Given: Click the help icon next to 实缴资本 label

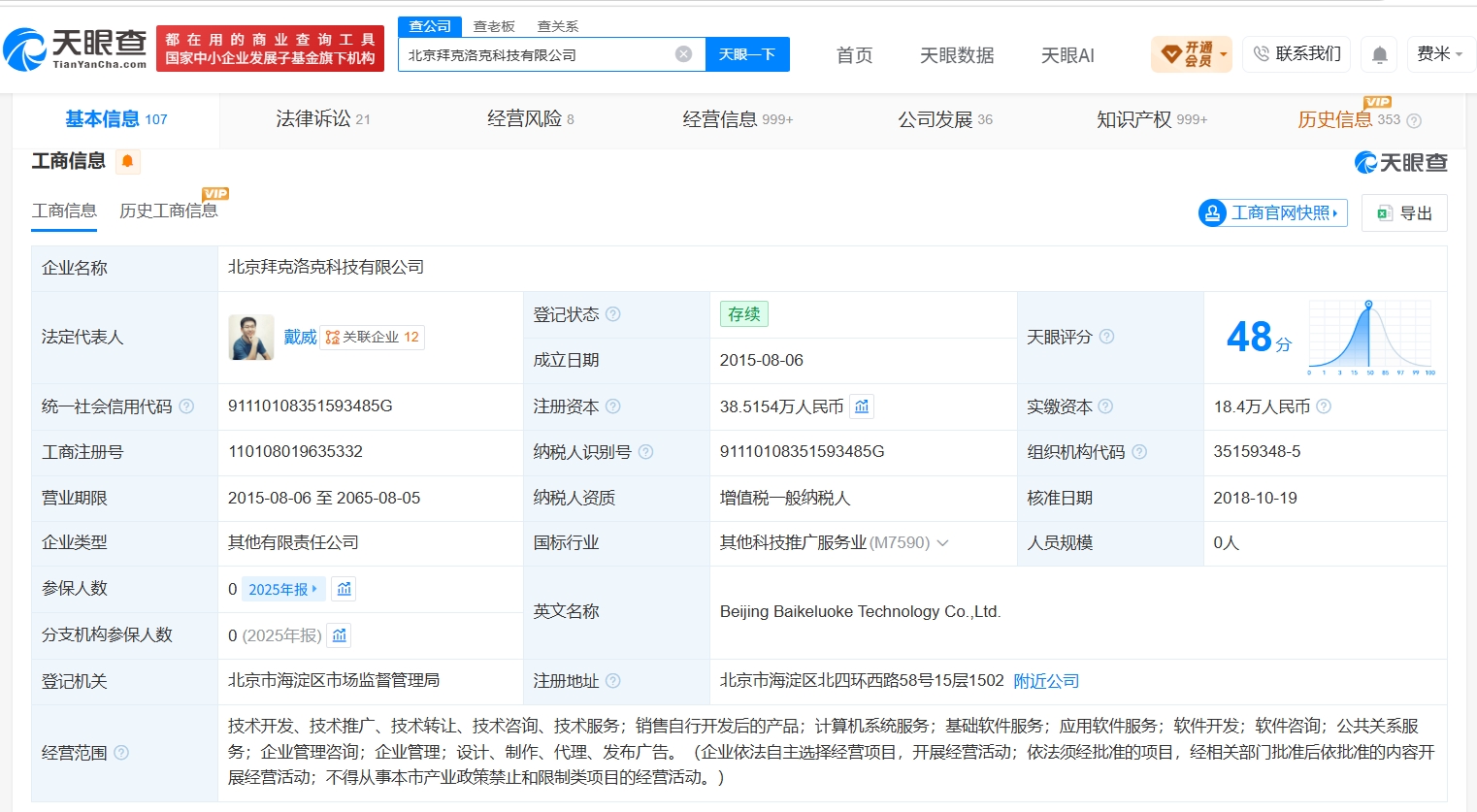Looking at the screenshot, I should pos(1105,406).
